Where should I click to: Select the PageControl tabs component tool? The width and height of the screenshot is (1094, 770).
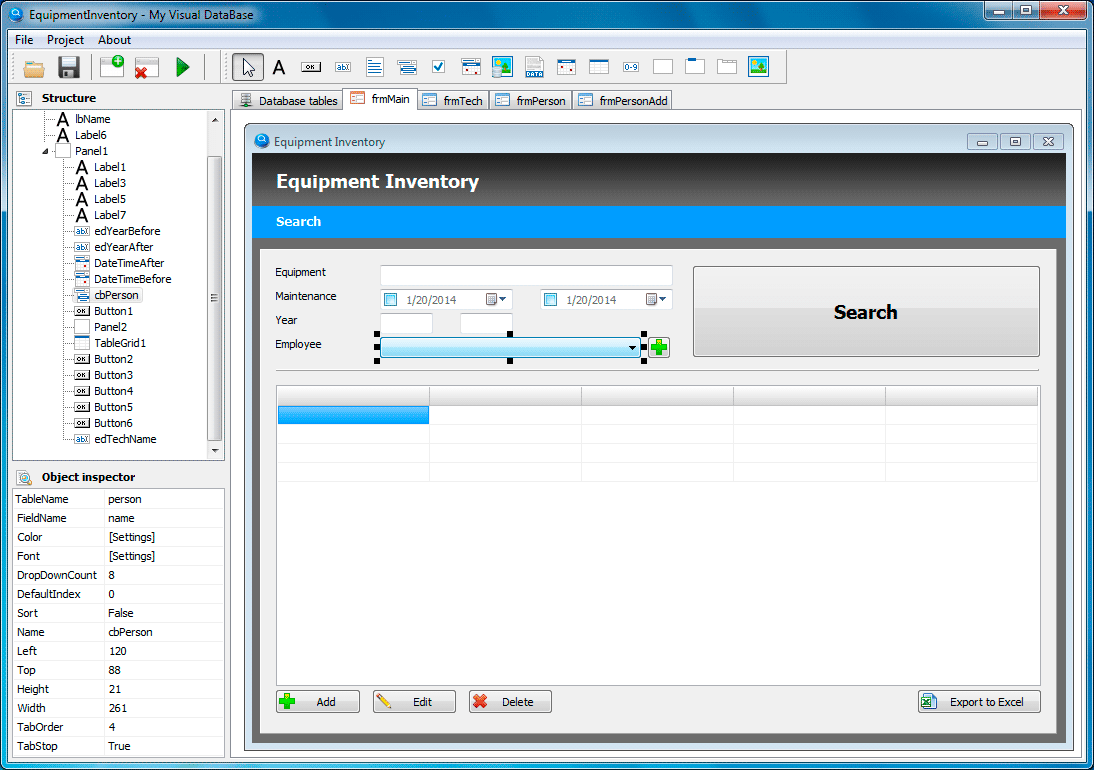click(727, 67)
